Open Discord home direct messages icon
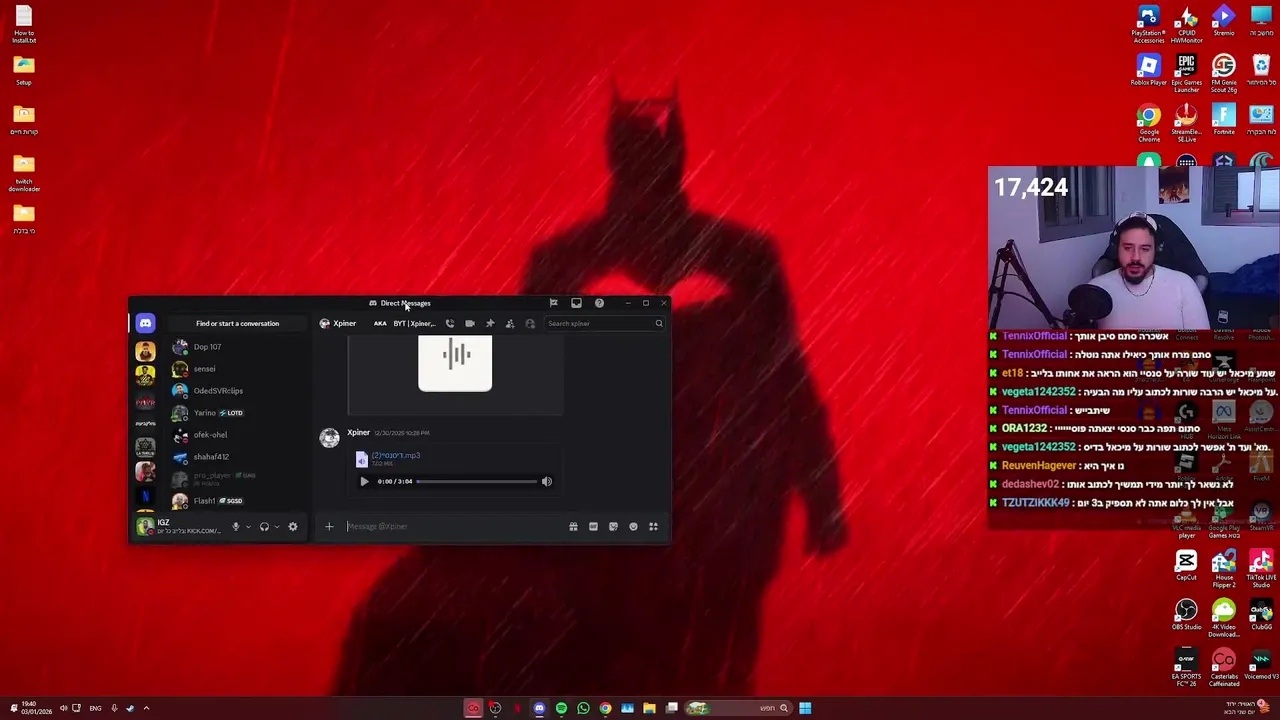Screen dimensions: 1280x720 point(145,323)
